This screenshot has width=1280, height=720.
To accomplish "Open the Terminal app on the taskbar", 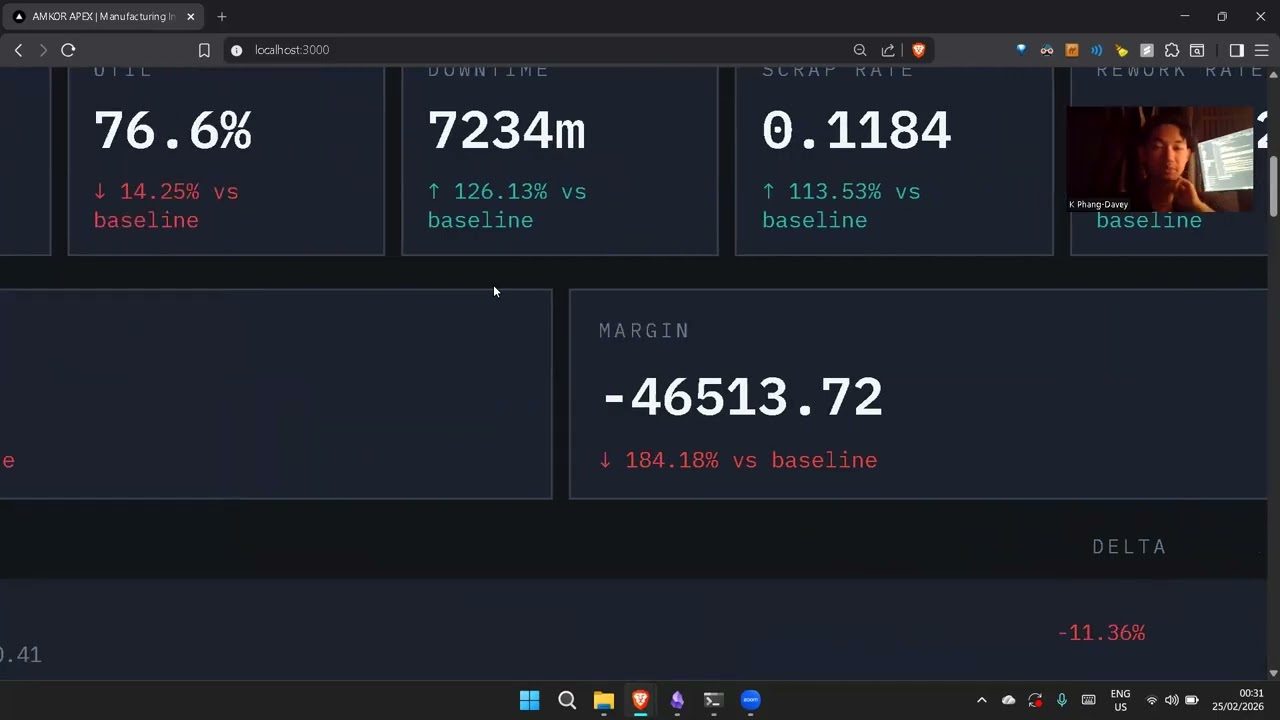I will (713, 700).
